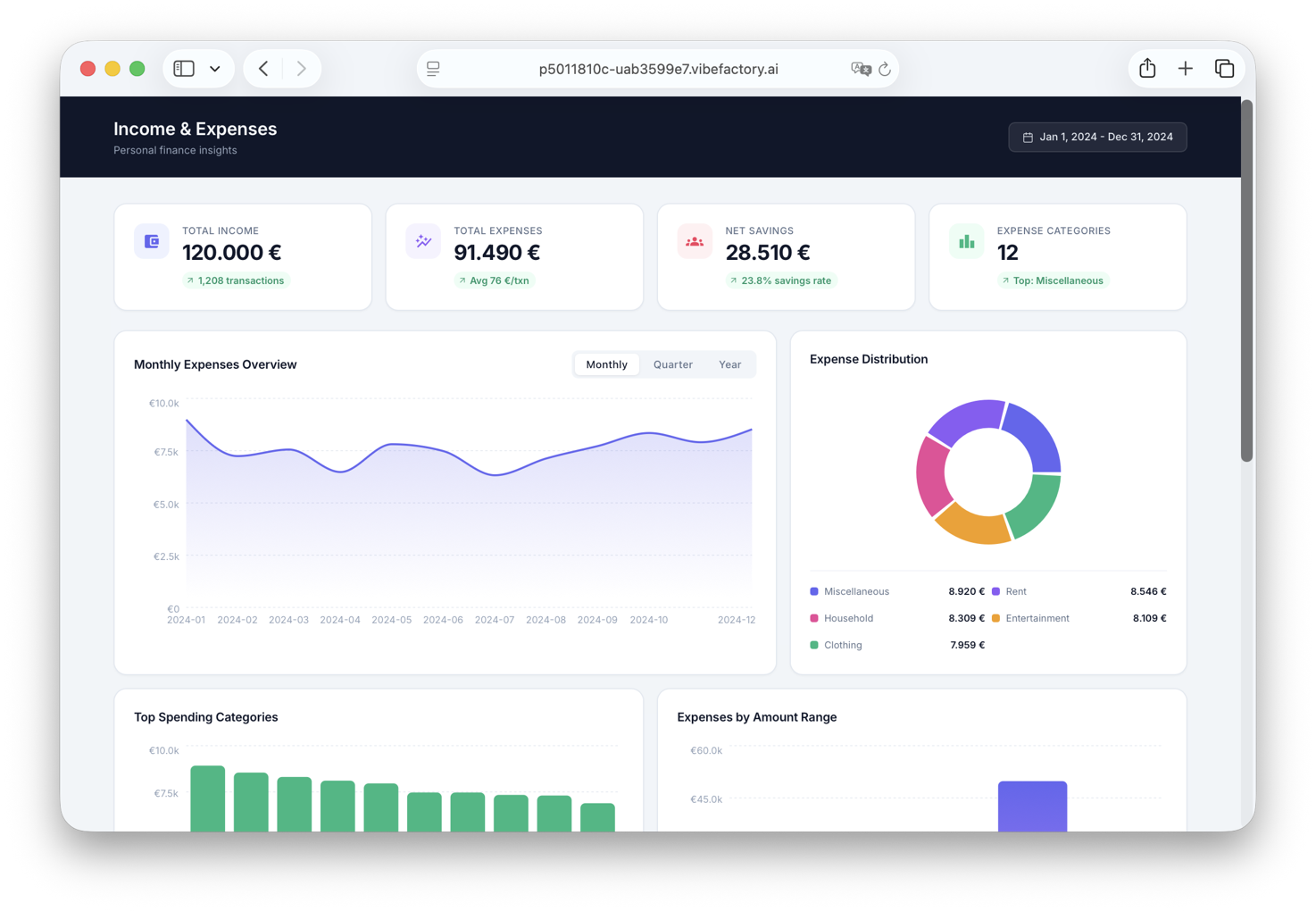Click the Top: Miscellaneous badge

tap(1054, 280)
